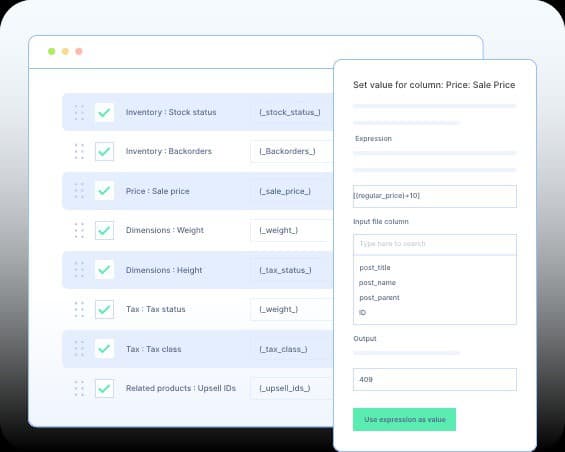Click the {_weight_} field in Dimensions : Weight row
Viewport: 565px width, 452px height.
(292, 230)
